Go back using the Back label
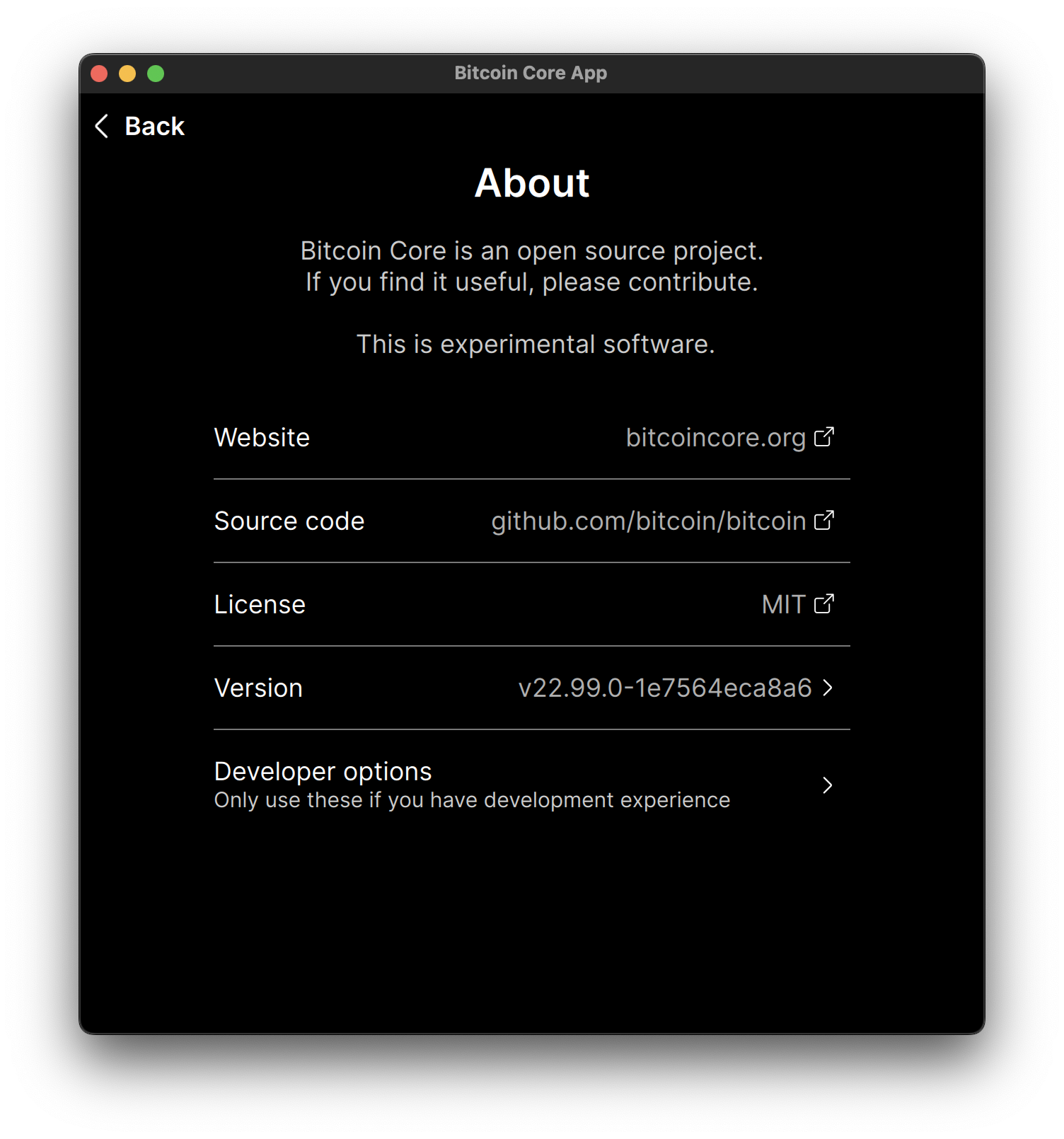Image resolution: width=1064 pixels, height=1139 pixels. coord(154,126)
